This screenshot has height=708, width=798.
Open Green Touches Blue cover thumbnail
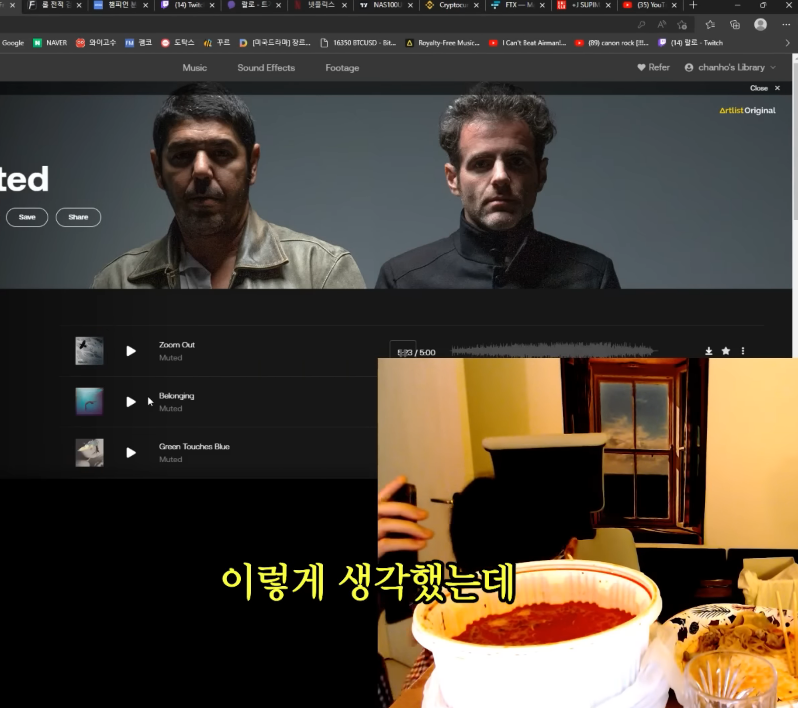[90, 452]
